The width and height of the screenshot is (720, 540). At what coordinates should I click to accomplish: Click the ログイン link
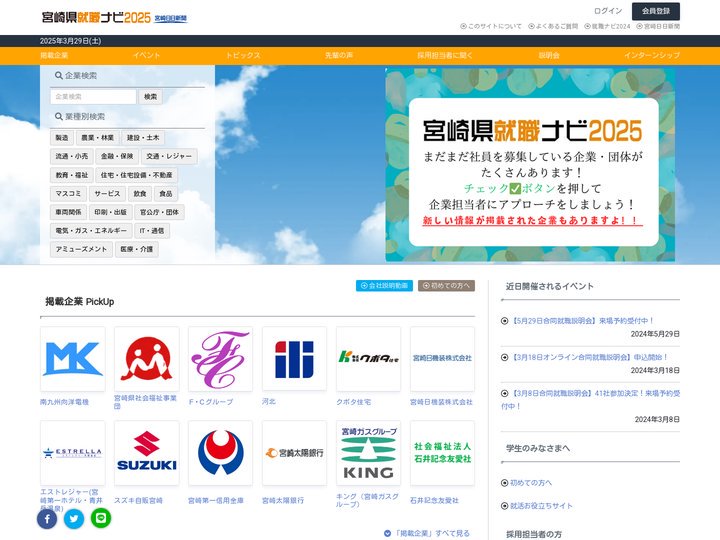pos(608,11)
